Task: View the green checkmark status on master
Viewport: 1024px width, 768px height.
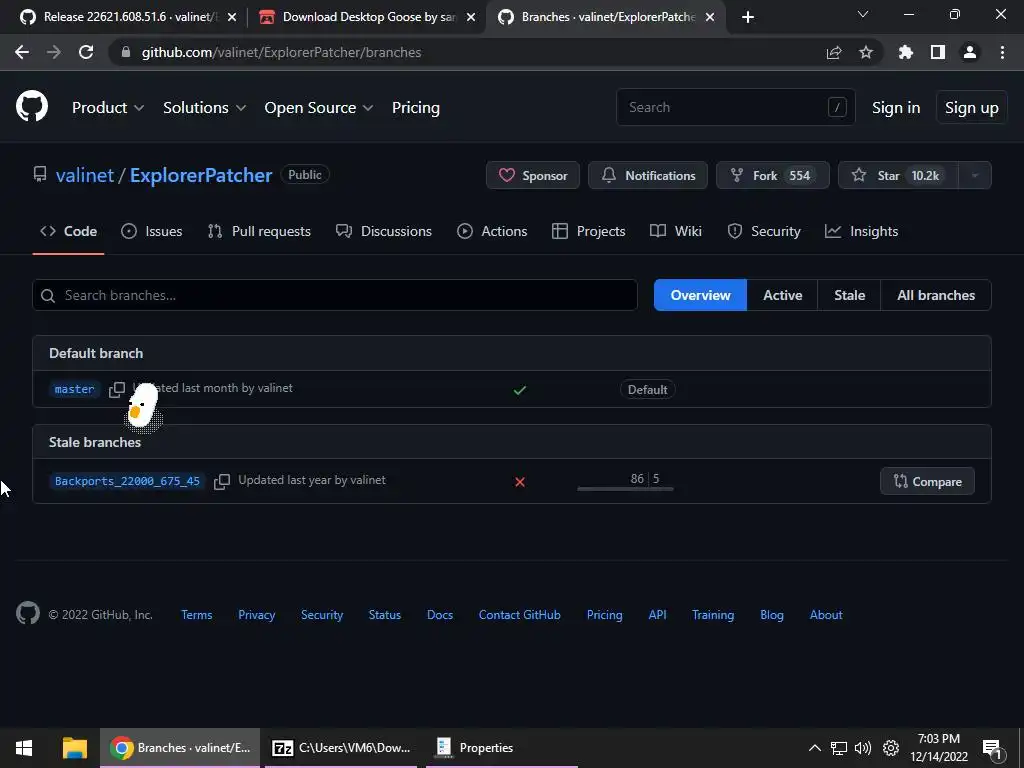Action: pos(520,390)
